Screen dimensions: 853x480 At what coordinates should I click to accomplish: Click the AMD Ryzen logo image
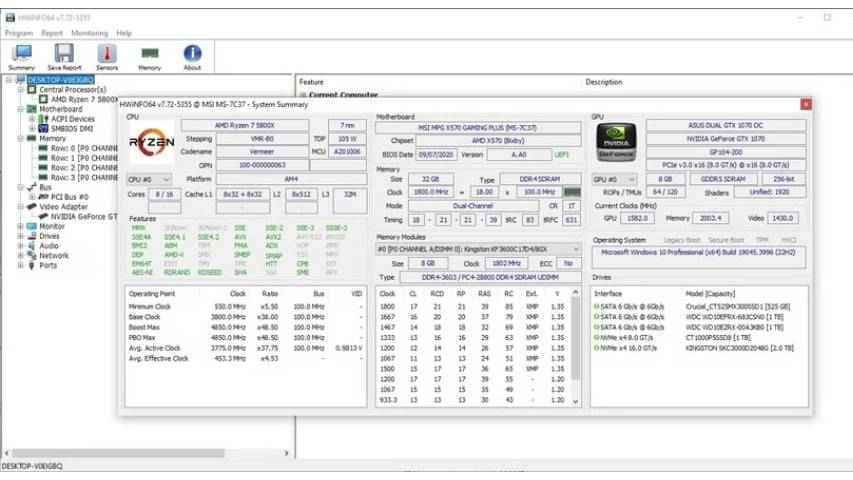pyautogui.click(x=152, y=143)
